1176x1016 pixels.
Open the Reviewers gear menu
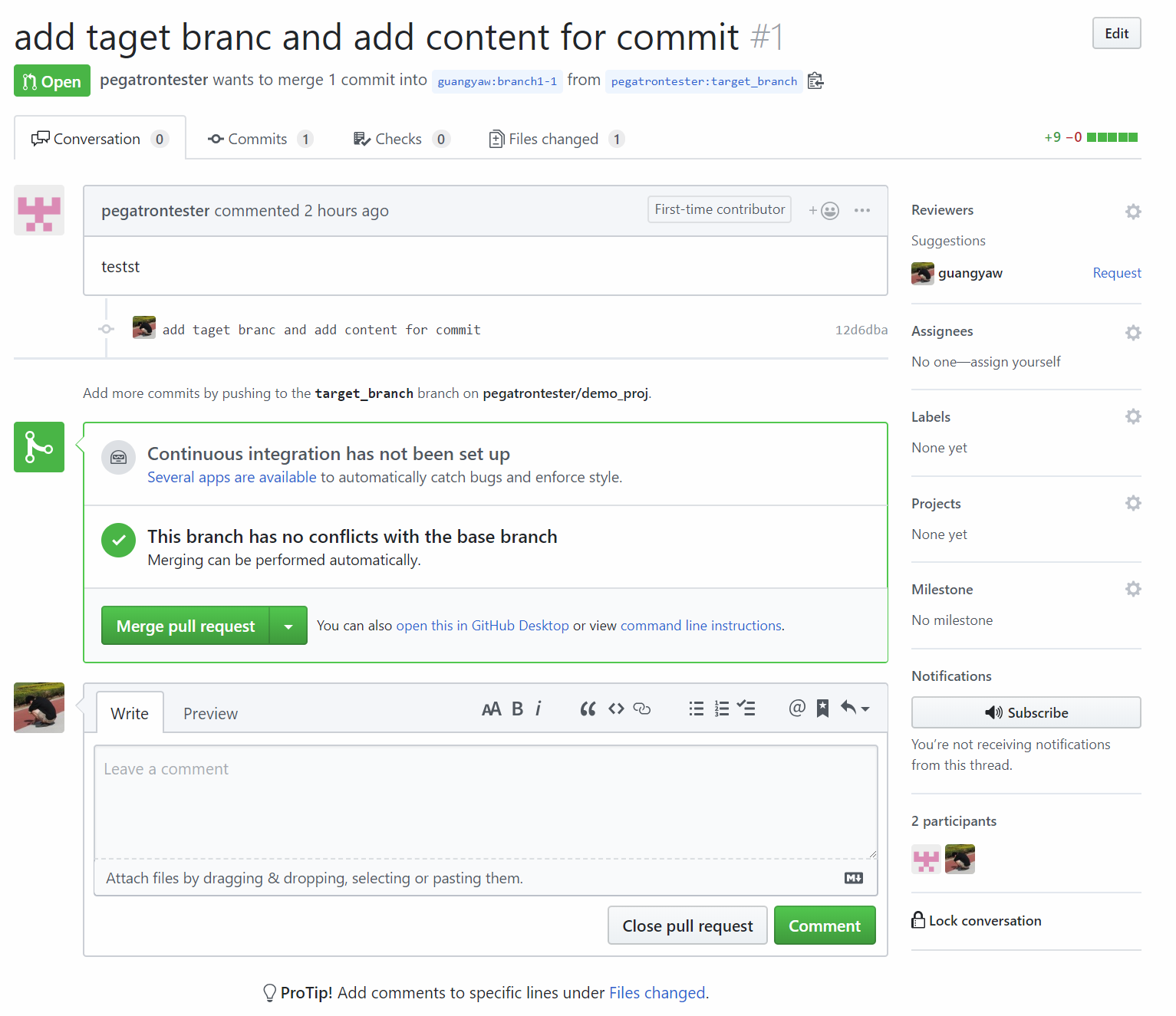pos(1132,212)
